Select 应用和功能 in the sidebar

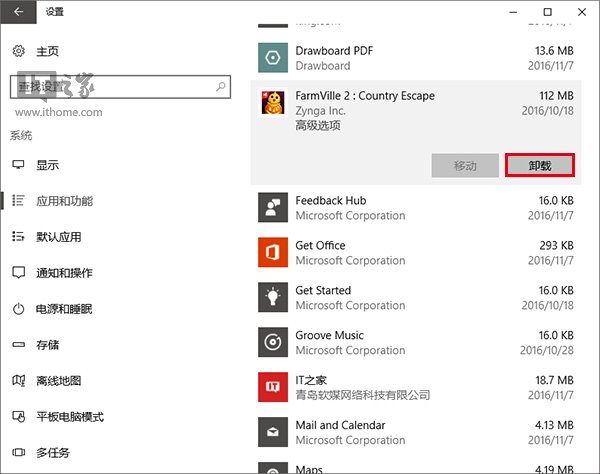pos(65,201)
